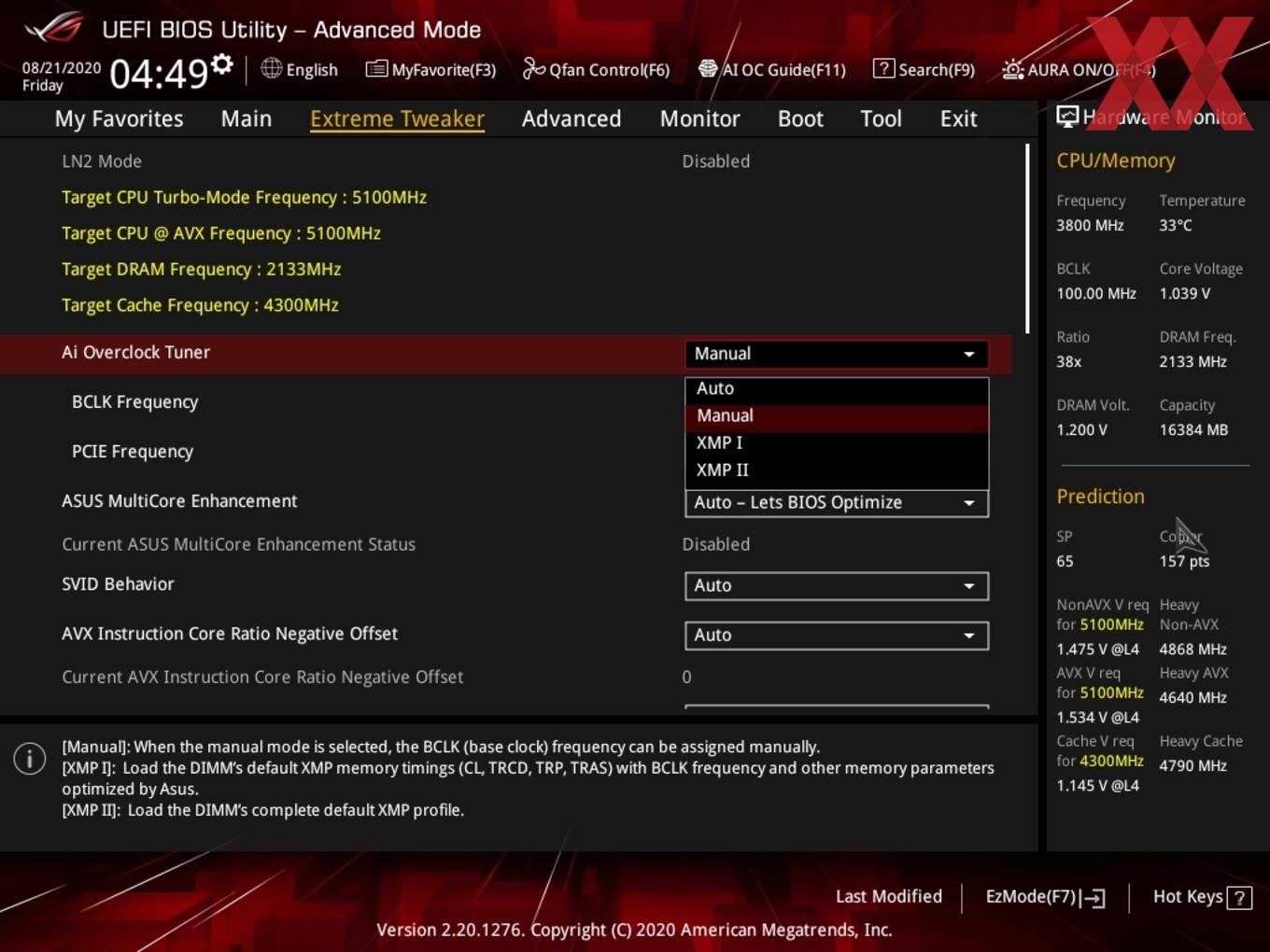Click Target DRAM Frequency : 2133MHz text

201,270
